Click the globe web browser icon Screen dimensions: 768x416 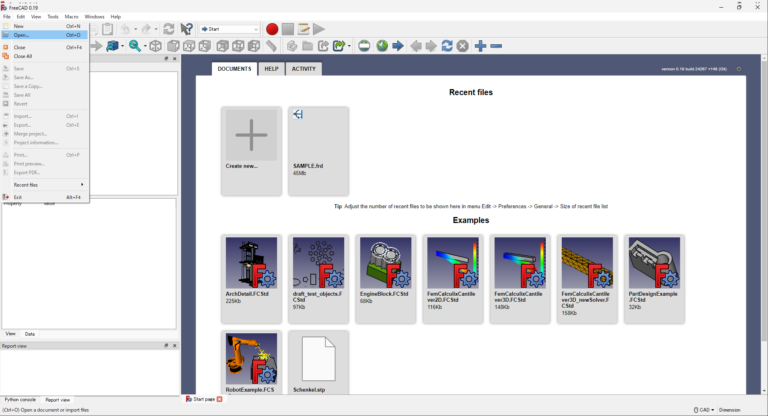click(381, 46)
